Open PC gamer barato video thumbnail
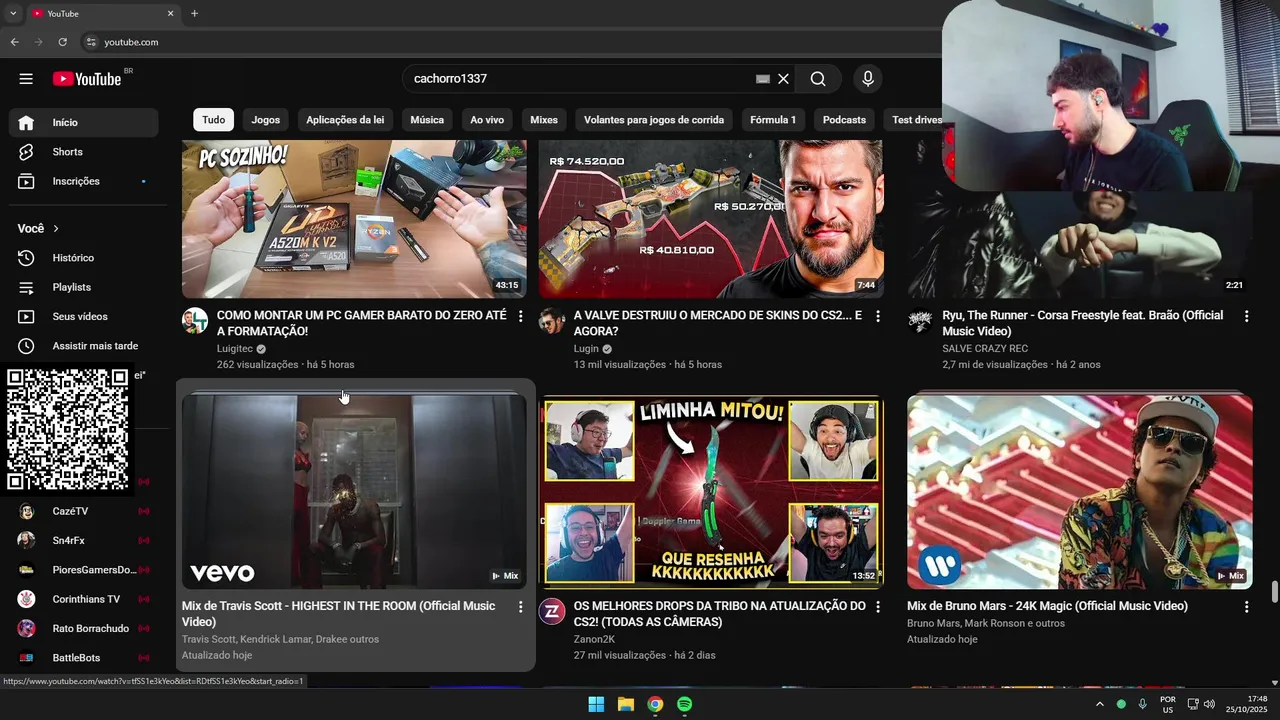 [x=354, y=219]
